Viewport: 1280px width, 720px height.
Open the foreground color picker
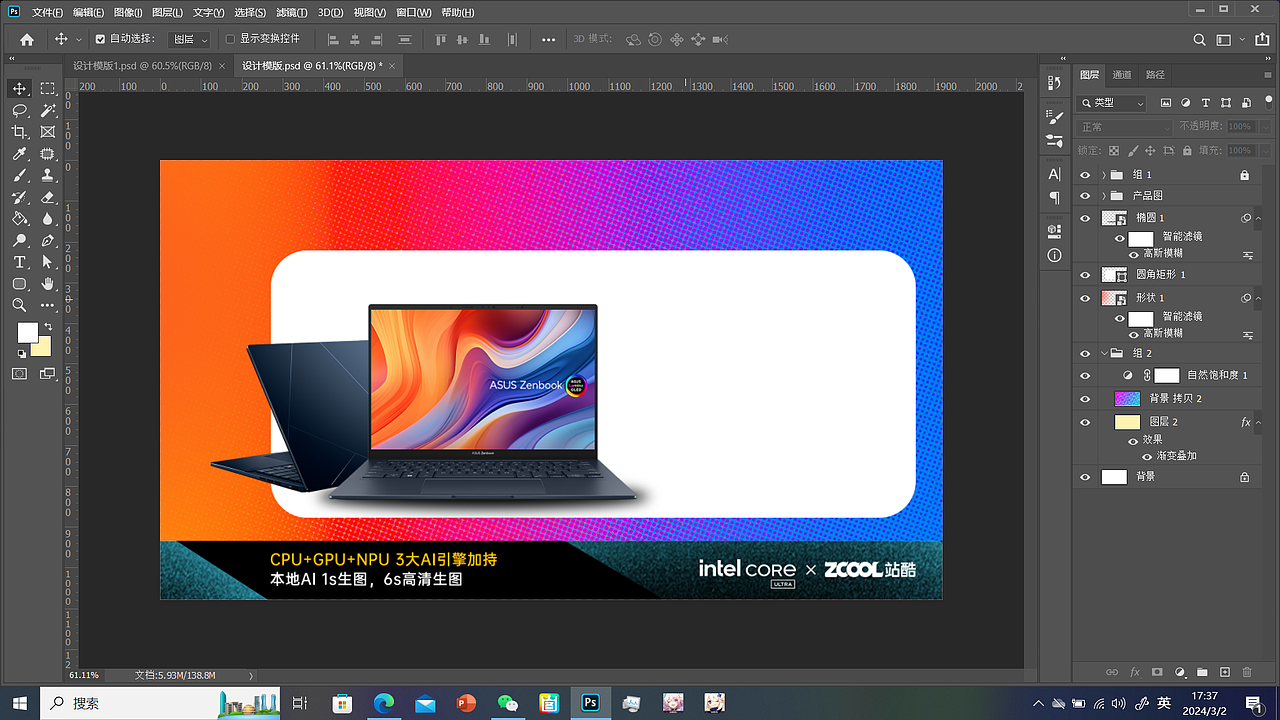click(x=27, y=333)
